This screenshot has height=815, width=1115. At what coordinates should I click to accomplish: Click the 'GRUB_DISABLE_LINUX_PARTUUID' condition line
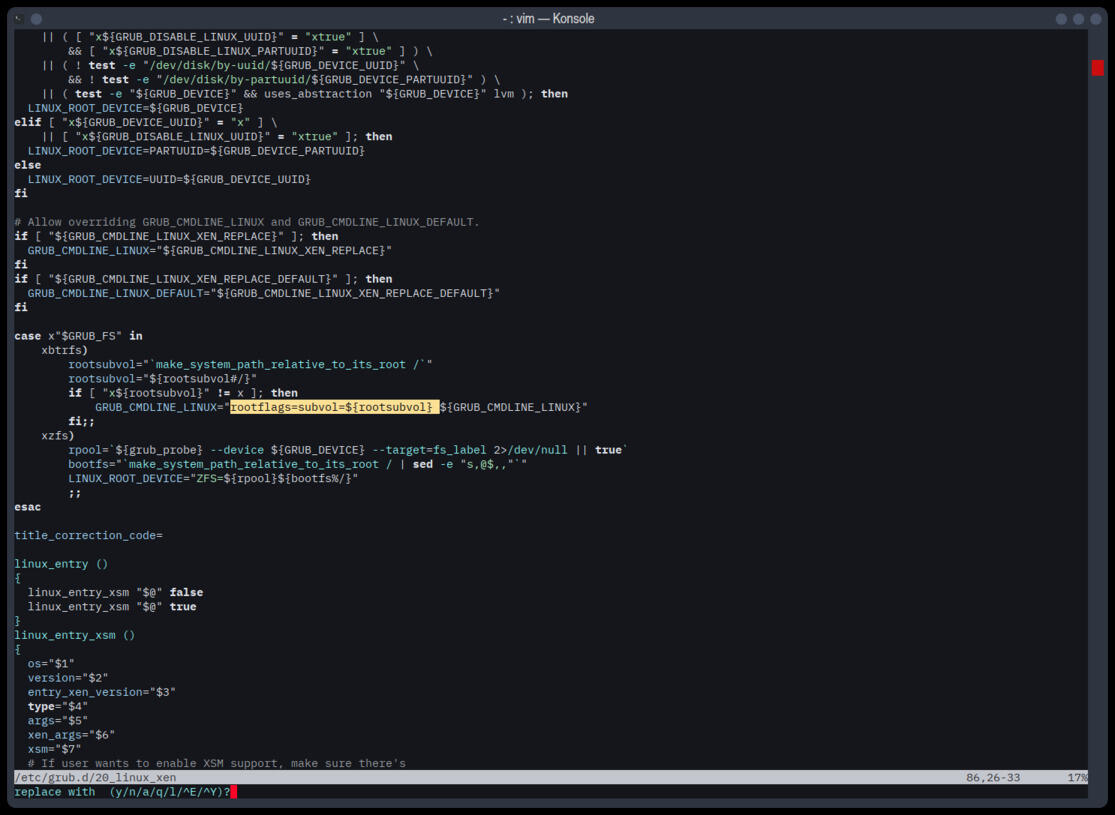tap(250, 51)
